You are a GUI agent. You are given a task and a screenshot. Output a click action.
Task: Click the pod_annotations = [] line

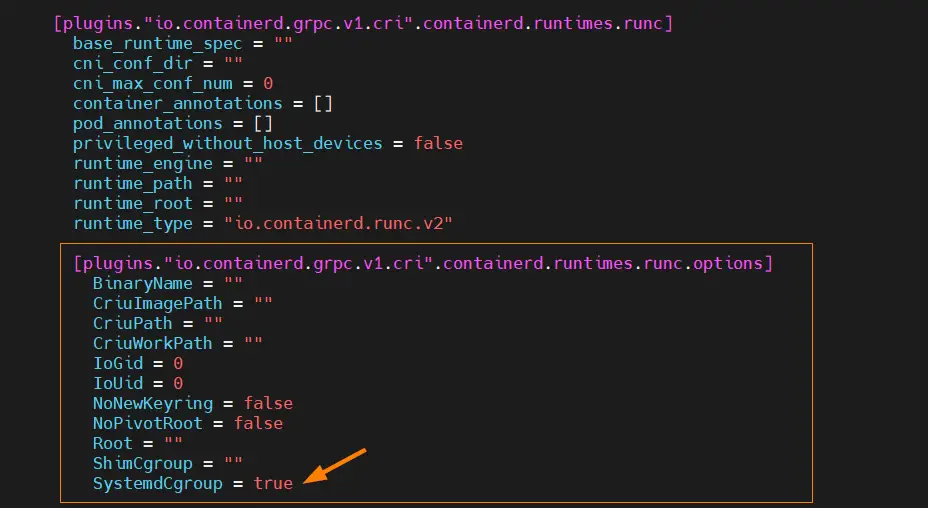point(173,124)
